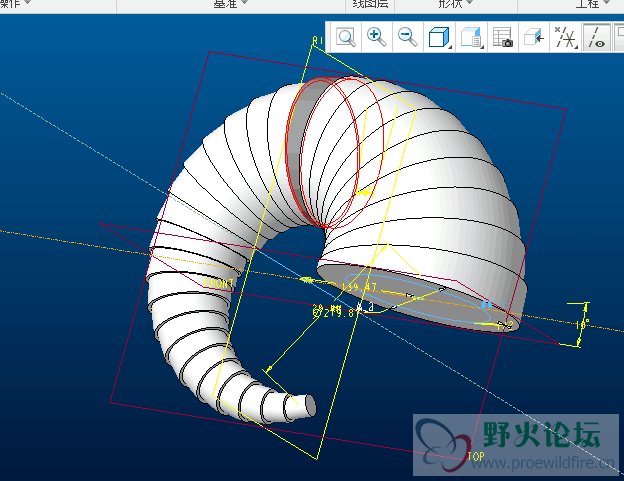Select the TOP datum plane label
The image size is (624, 481).
click(476, 456)
